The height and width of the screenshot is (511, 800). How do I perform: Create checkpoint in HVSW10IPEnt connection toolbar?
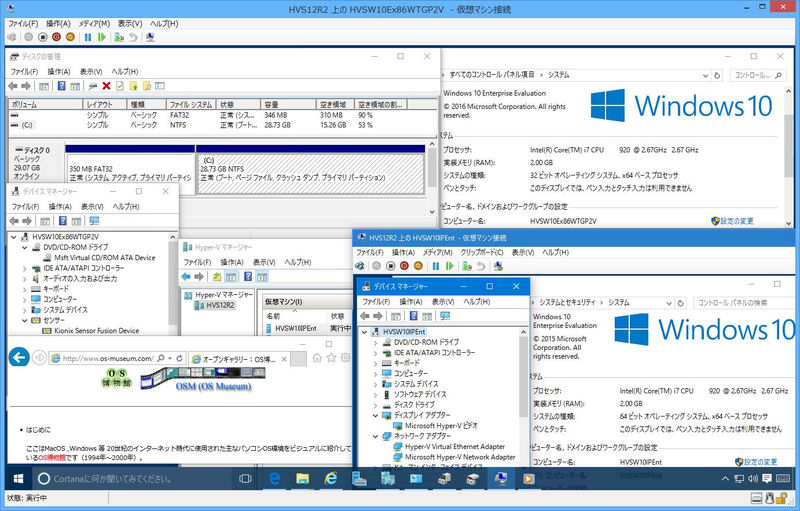tap(467, 266)
